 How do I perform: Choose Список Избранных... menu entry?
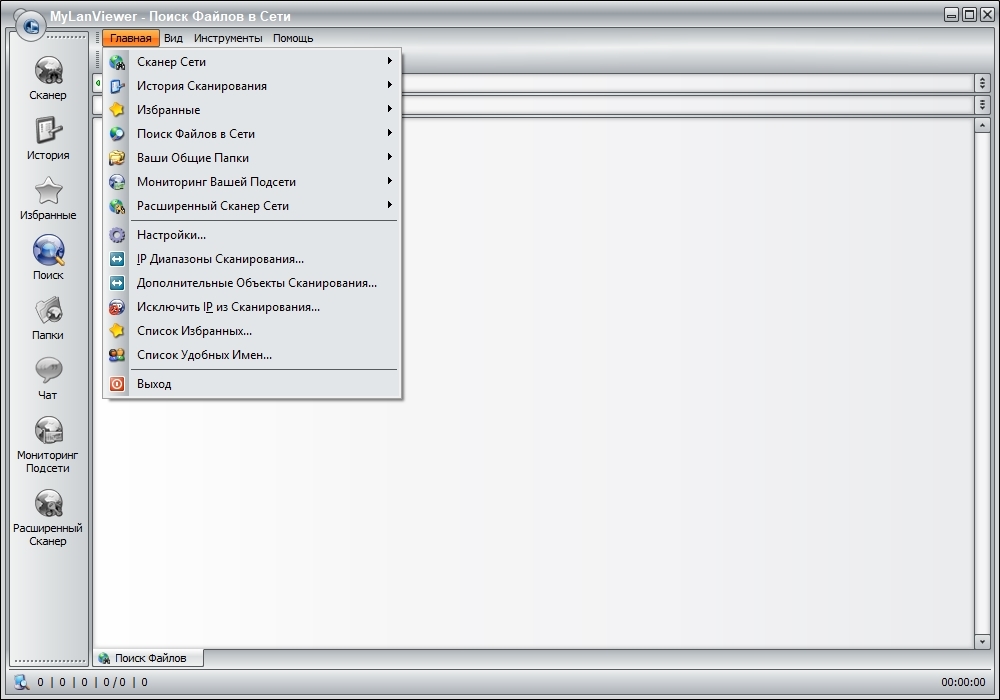252,331
